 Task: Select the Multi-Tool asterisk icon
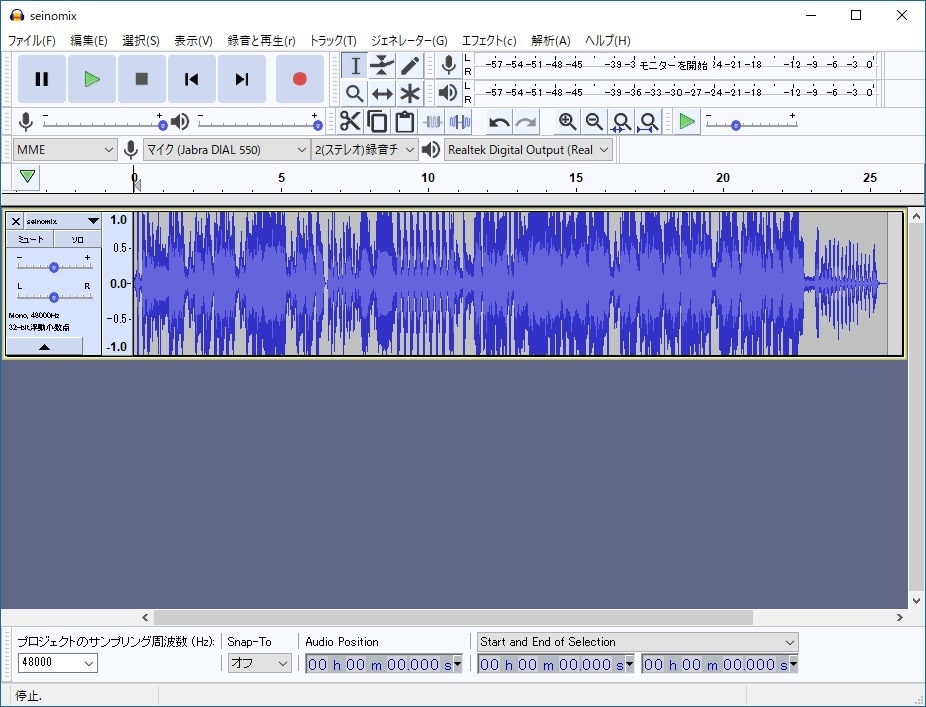click(x=410, y=93)
